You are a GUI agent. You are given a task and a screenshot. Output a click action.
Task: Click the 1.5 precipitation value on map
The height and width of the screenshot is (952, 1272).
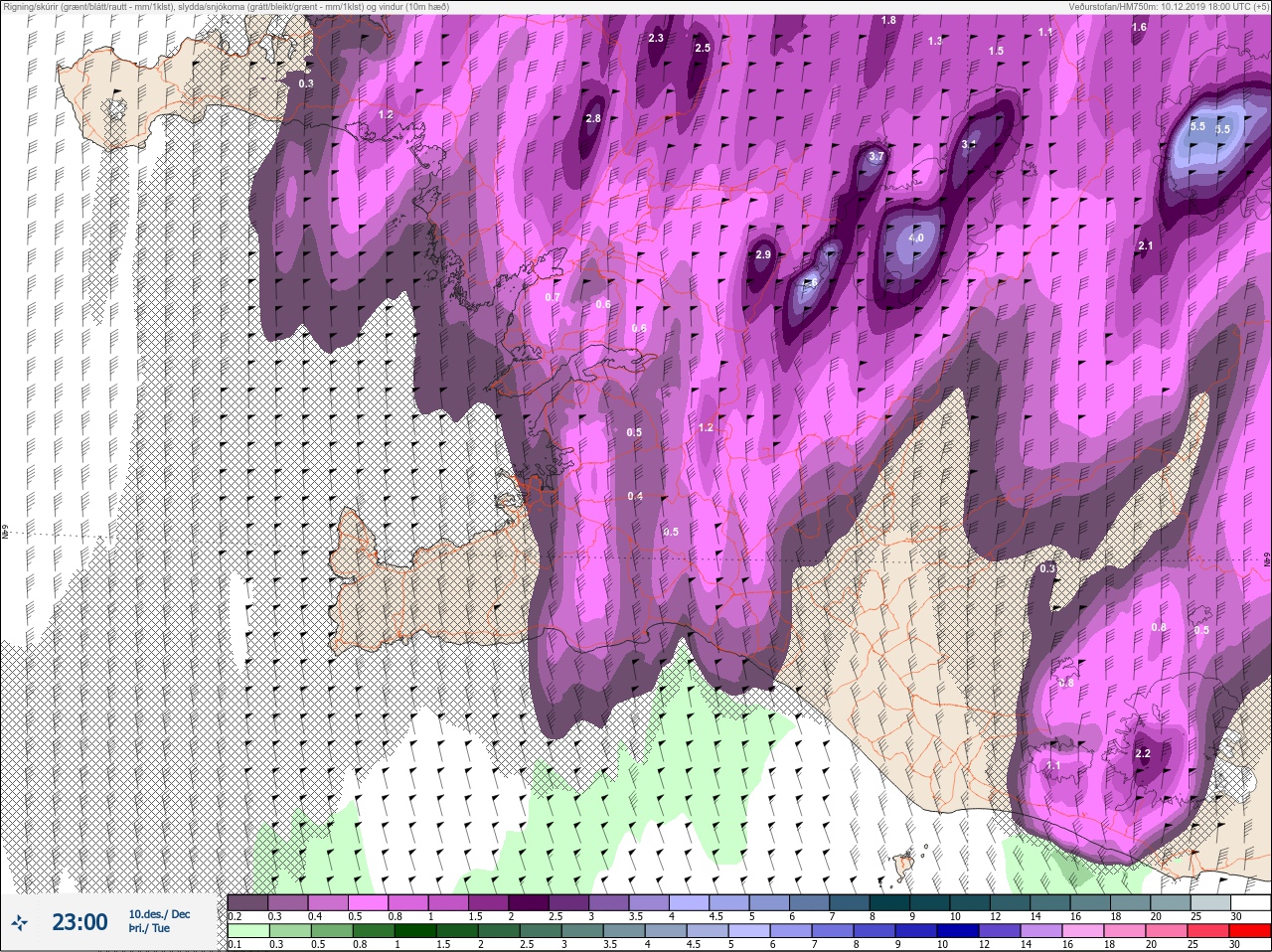(x=996, y=51)
